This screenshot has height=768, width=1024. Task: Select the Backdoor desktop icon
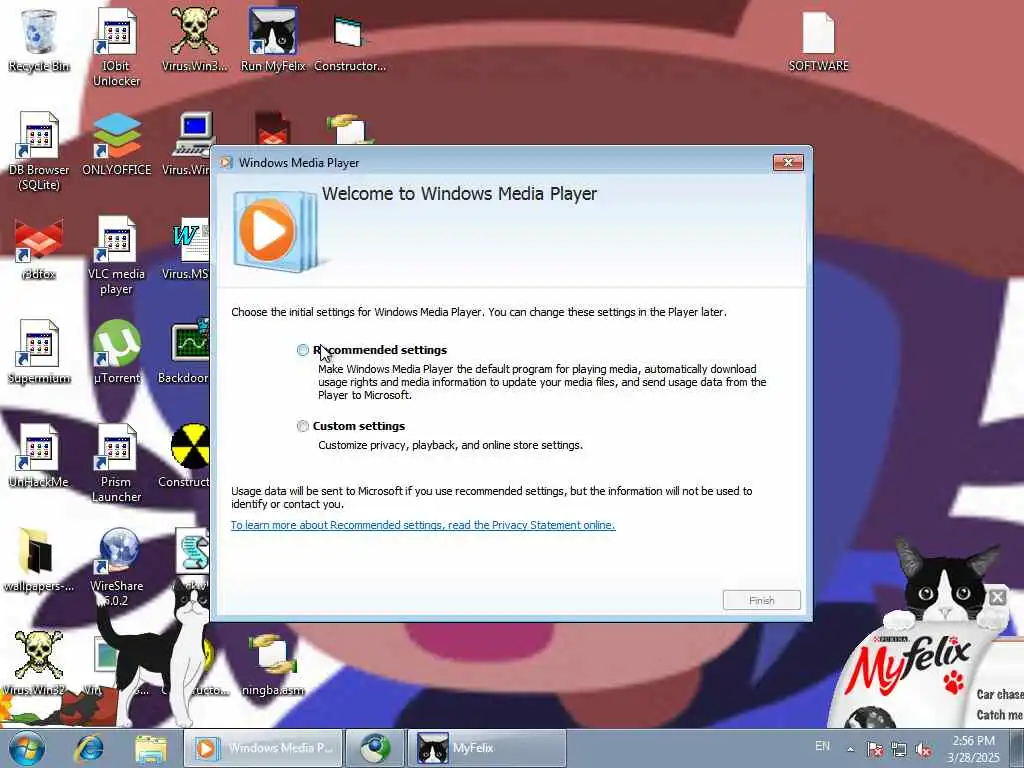coord(185,352)
